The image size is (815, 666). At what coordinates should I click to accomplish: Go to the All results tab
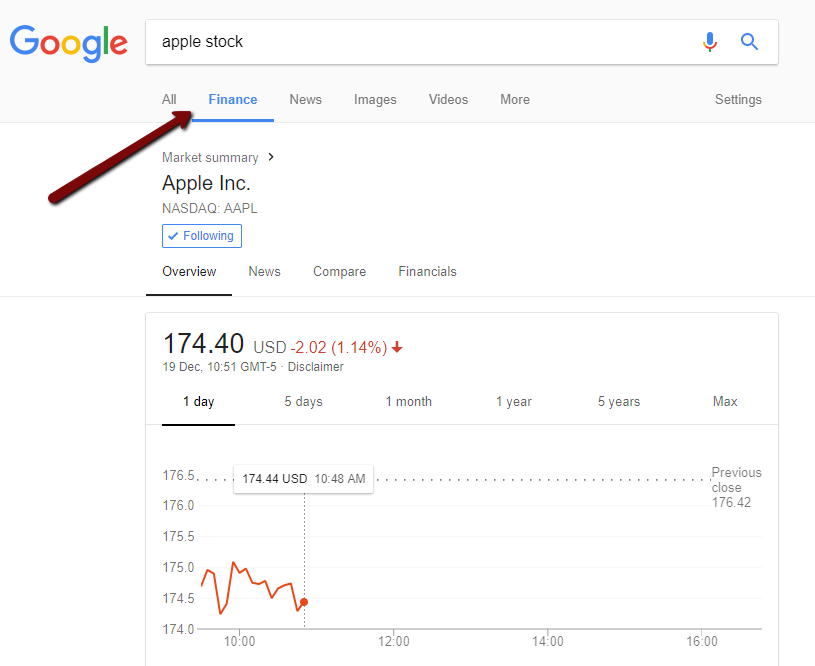169,99
